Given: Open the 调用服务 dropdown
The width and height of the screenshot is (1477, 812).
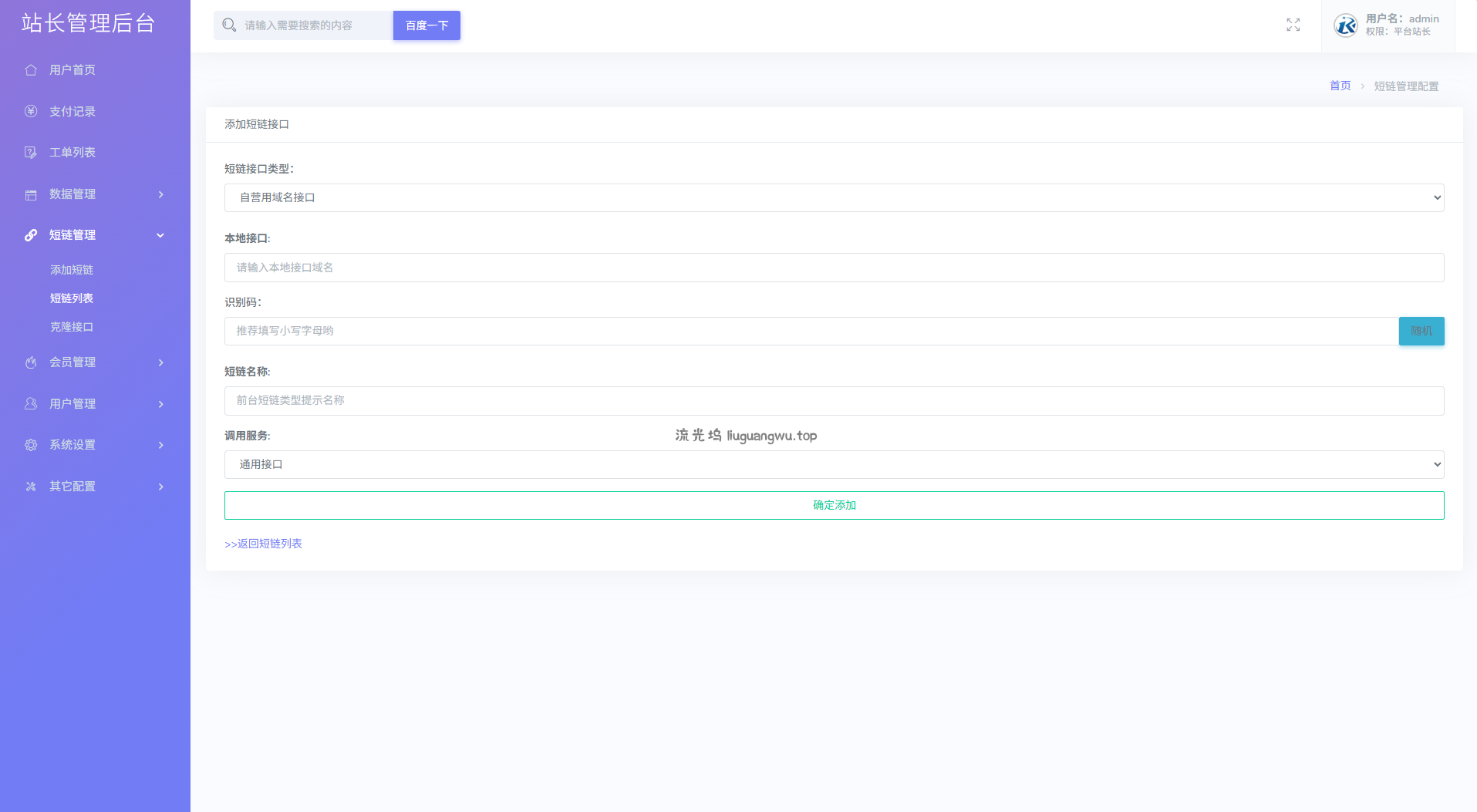Looking at the screenshot, I should (x=834, y=465).
